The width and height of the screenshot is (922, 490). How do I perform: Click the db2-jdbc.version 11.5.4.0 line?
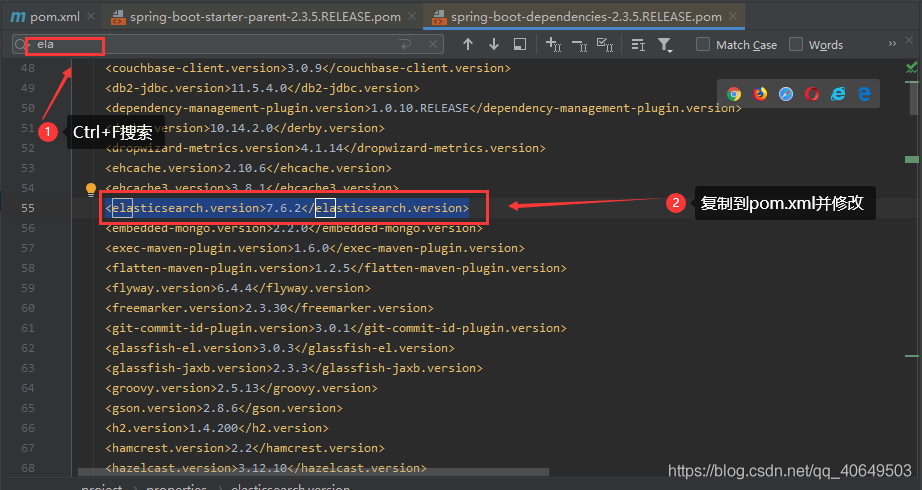262,88
